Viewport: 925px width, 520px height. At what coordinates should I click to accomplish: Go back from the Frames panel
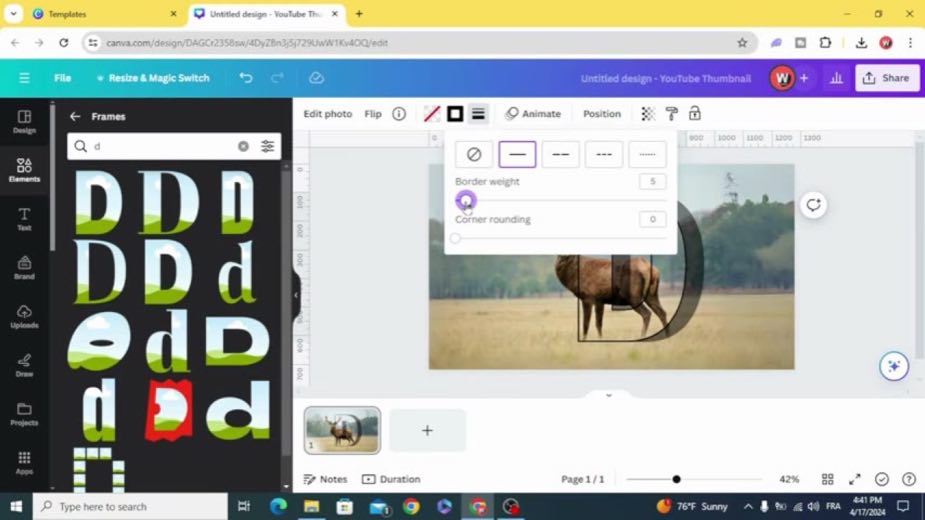click(x=75, y=116)
